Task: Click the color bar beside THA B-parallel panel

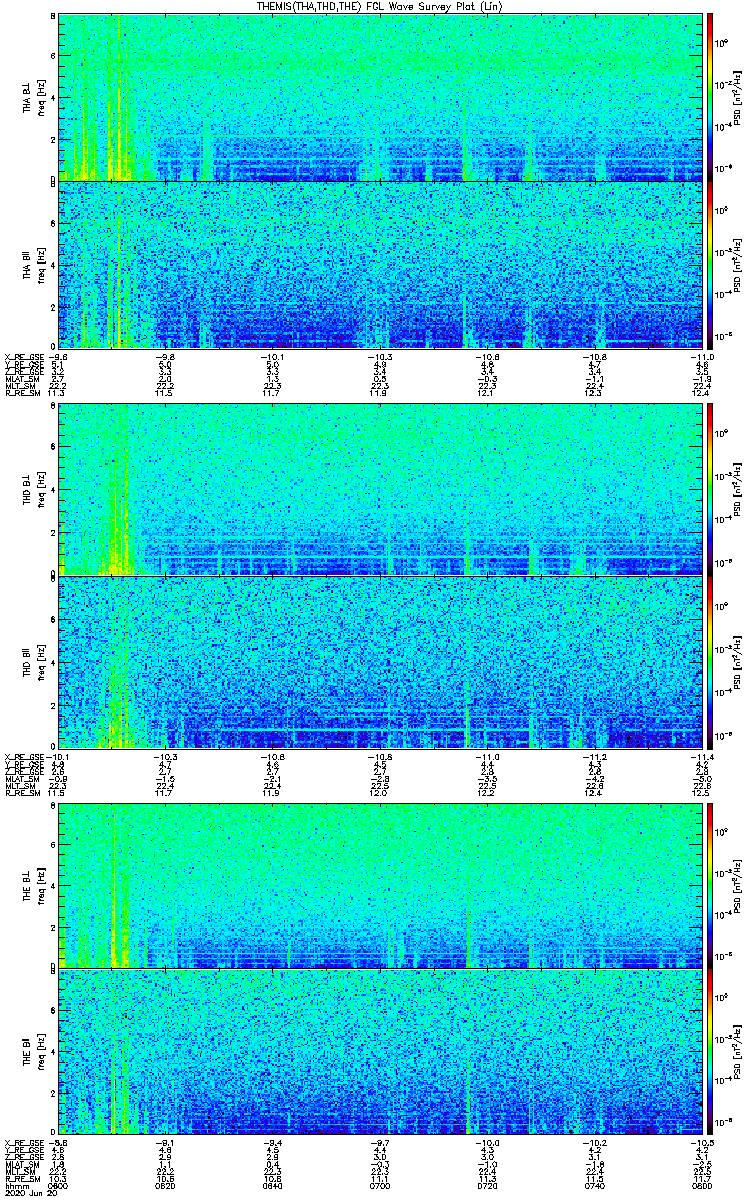Action: pyautogui.click(x=711, y=264)
